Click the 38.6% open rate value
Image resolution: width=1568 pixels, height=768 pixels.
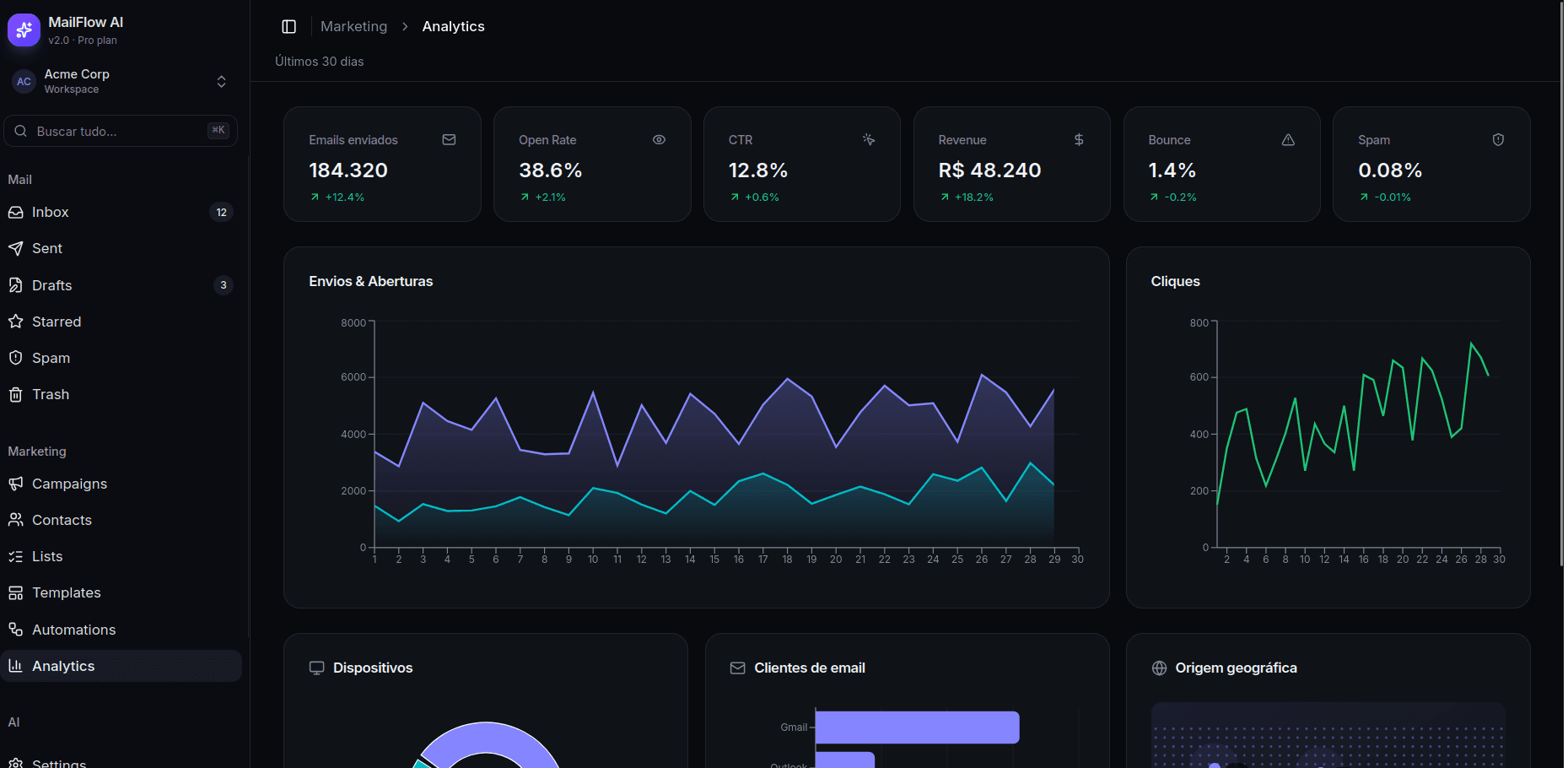click(x=550, y=170)
